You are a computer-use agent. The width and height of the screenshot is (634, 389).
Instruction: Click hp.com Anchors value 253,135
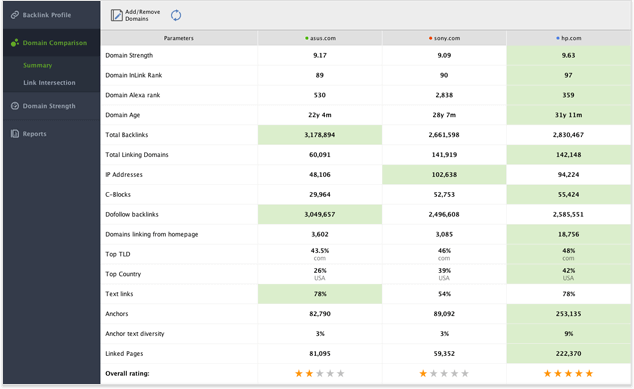568,314
